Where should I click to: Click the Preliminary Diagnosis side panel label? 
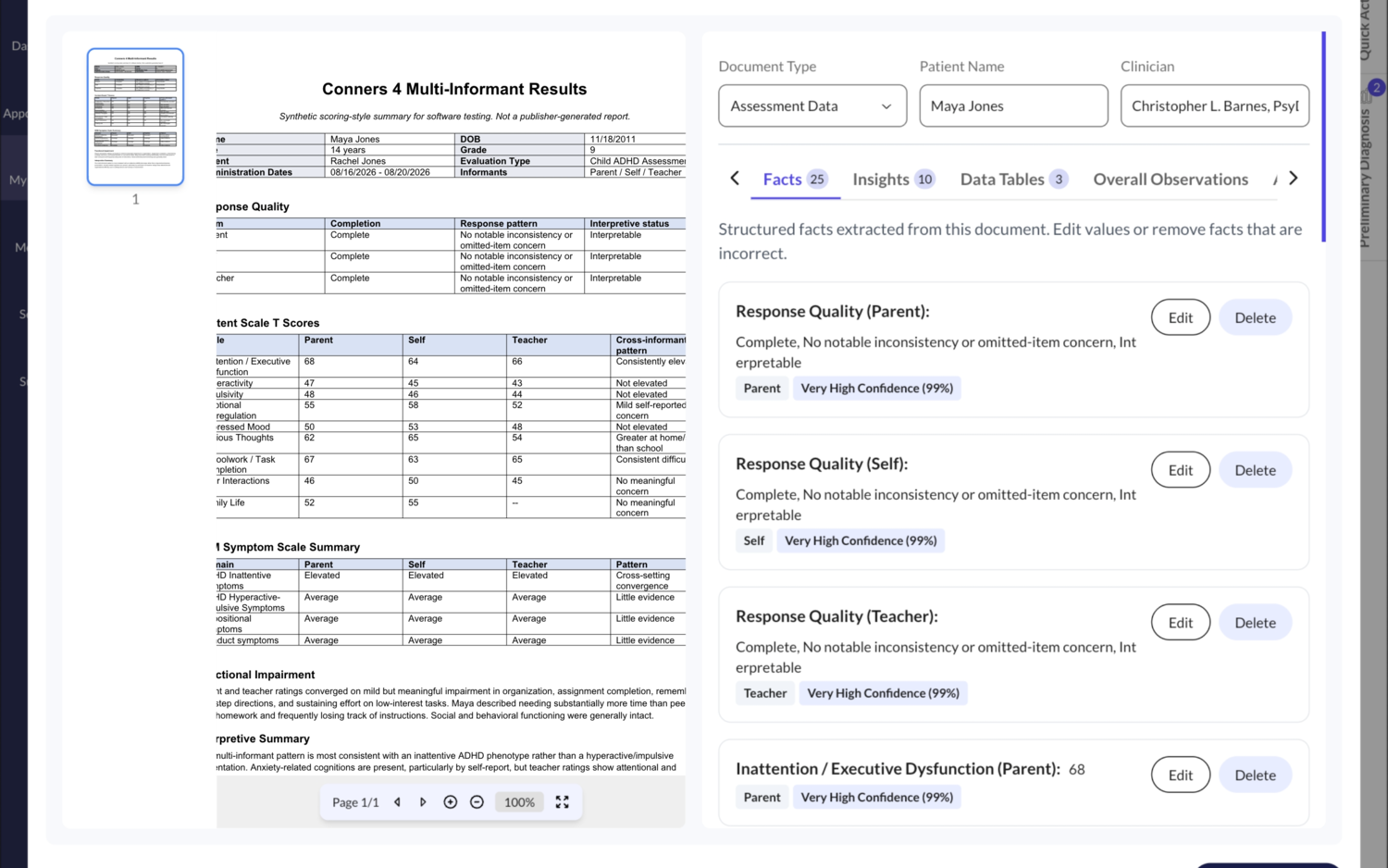click(x=1366, y=178)
